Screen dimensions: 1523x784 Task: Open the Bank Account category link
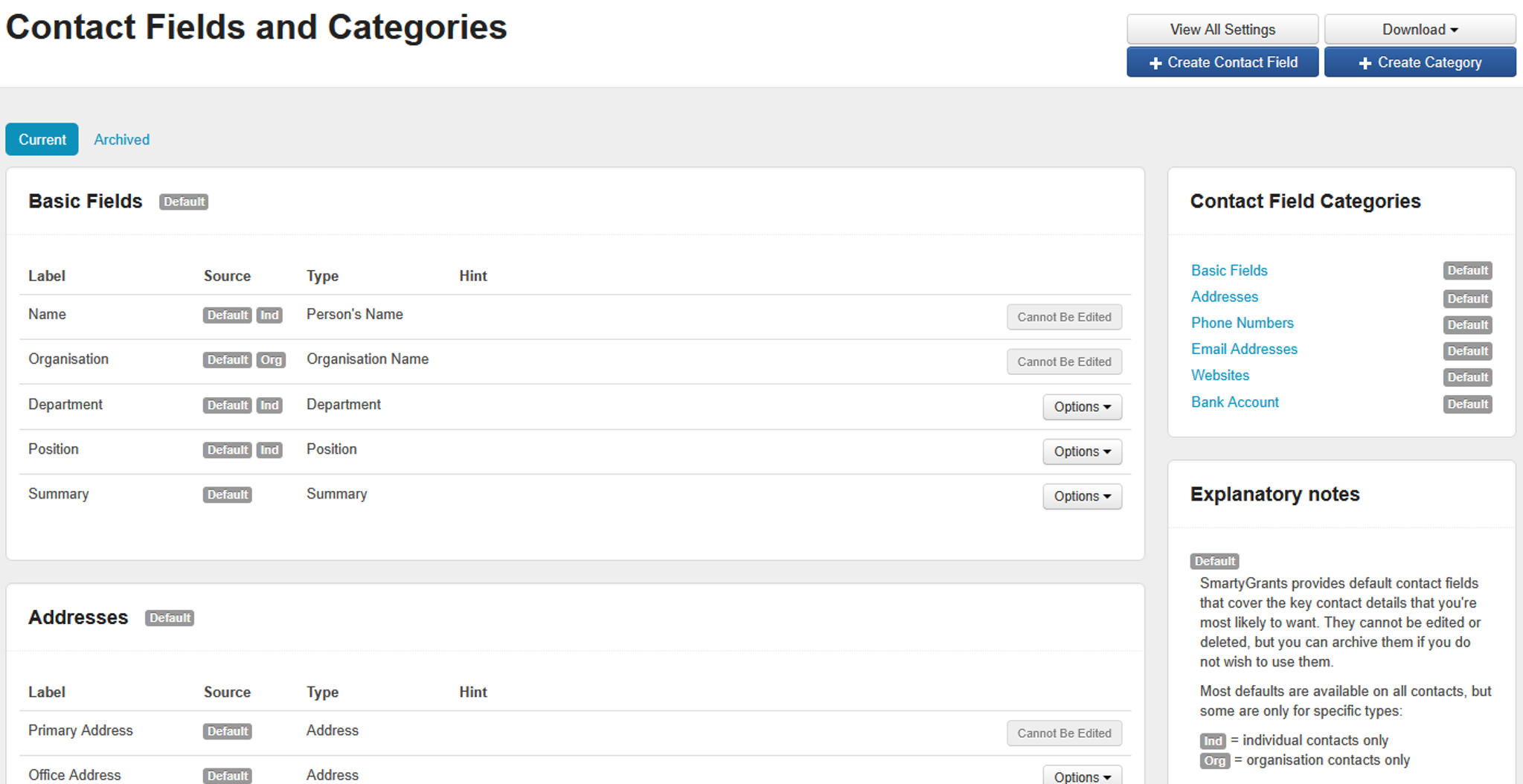click(x=1234, y=402)
